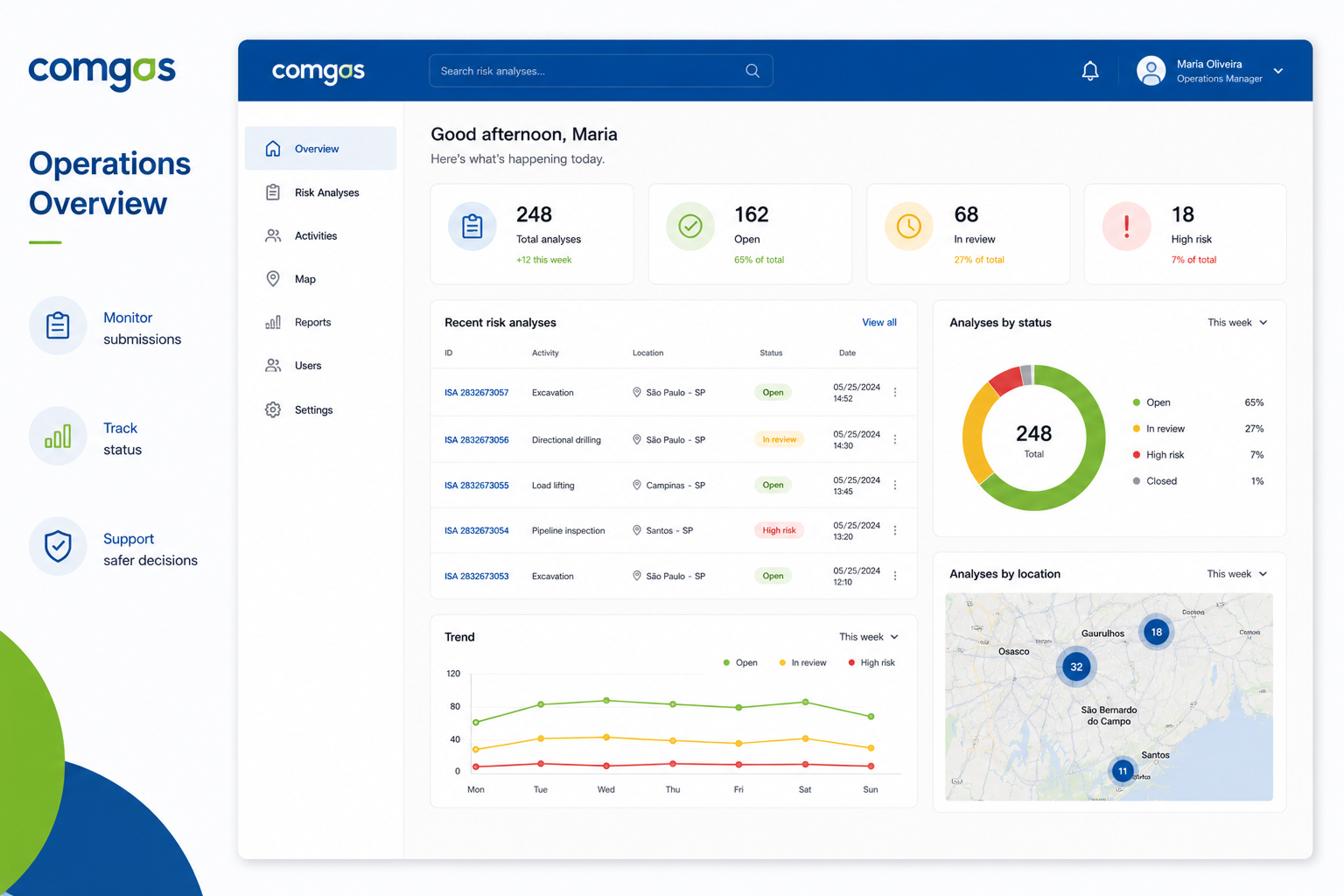Click 'Pipeline inspection' activity cell
This screenshot has width=1344, height=896.
[568, 531]
